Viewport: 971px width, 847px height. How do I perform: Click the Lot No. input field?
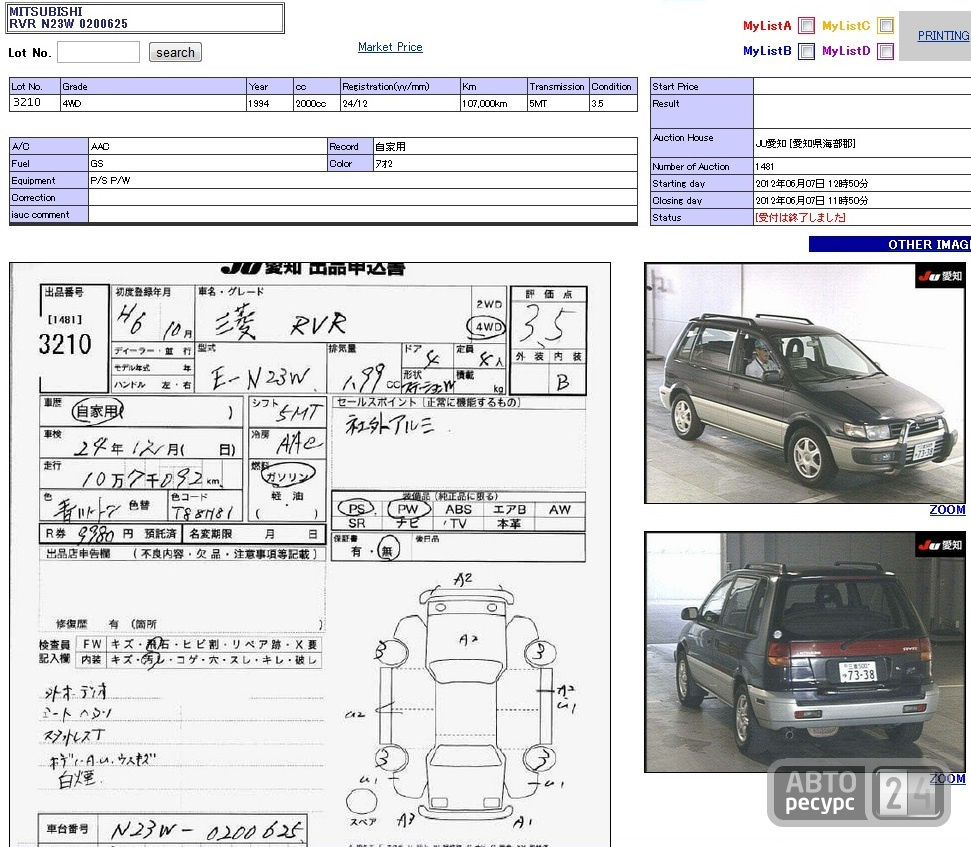[x=98, y=52]
